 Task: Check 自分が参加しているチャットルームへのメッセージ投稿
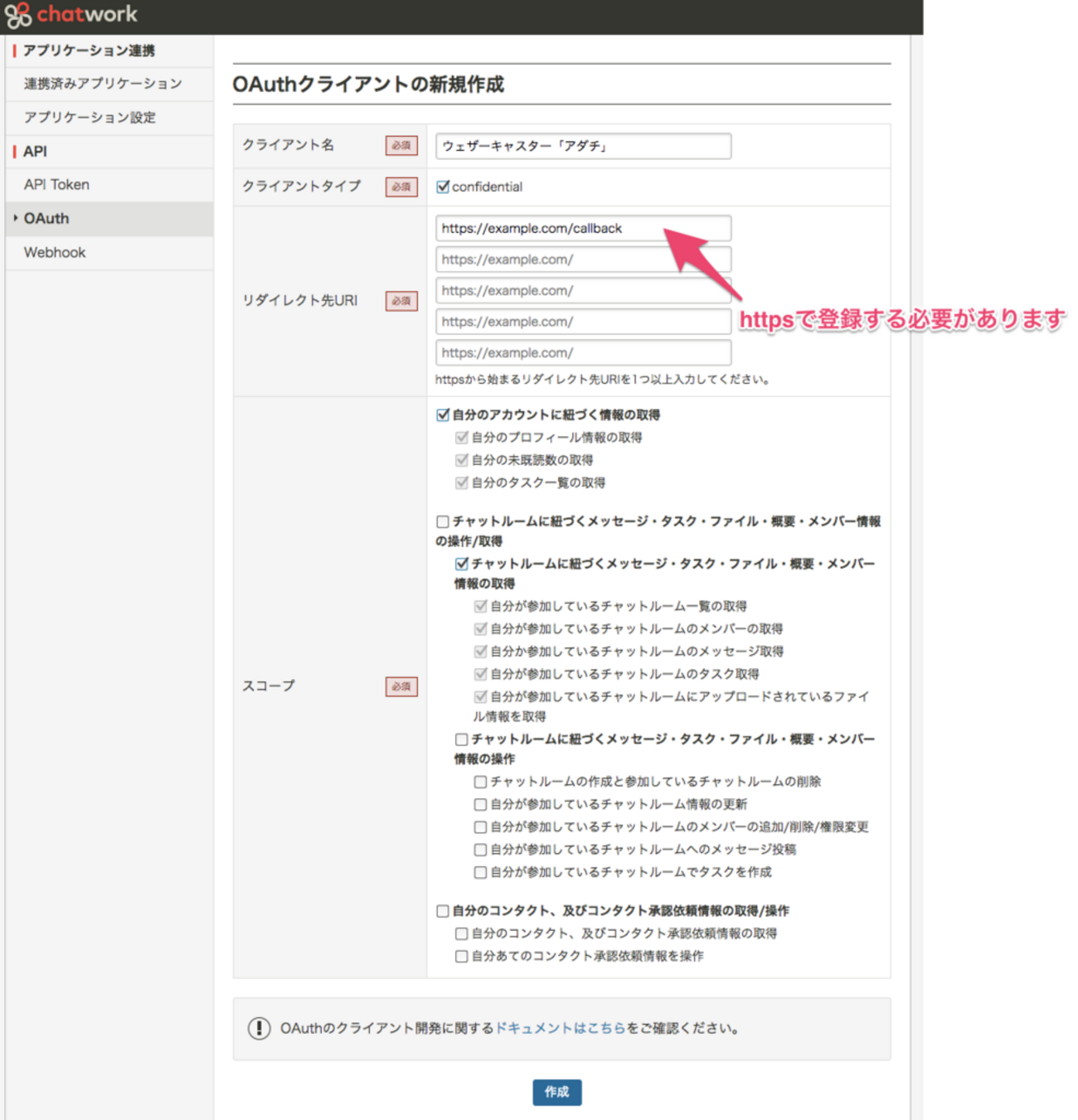coord(479,849)
